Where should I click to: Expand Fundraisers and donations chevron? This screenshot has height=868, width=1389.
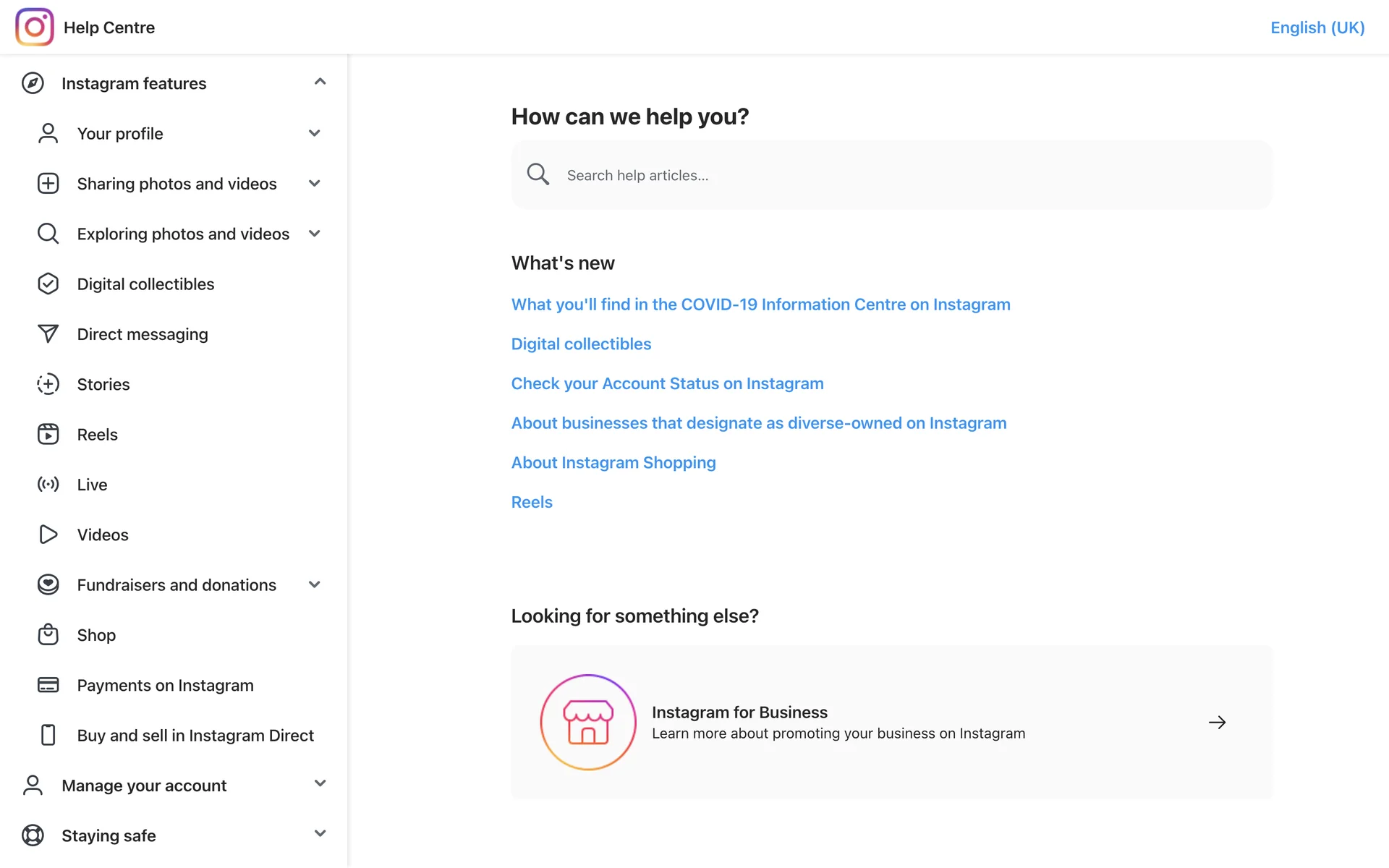click(314, 584)
